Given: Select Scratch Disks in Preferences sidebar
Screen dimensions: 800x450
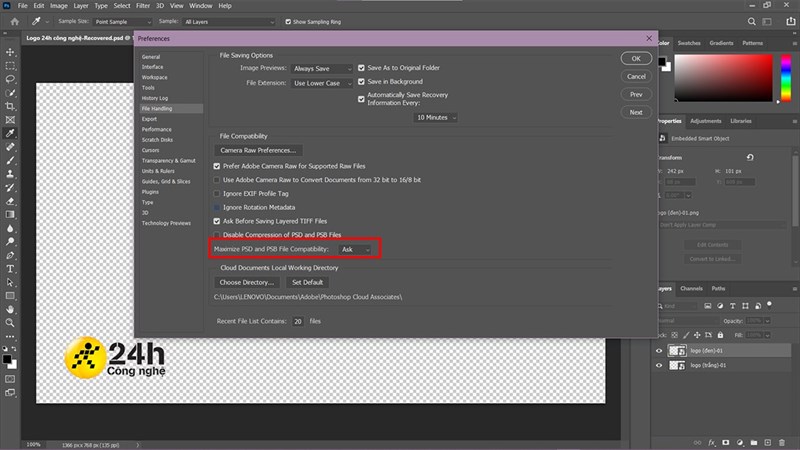Looking at the screenshot, I should coord(157,140).
